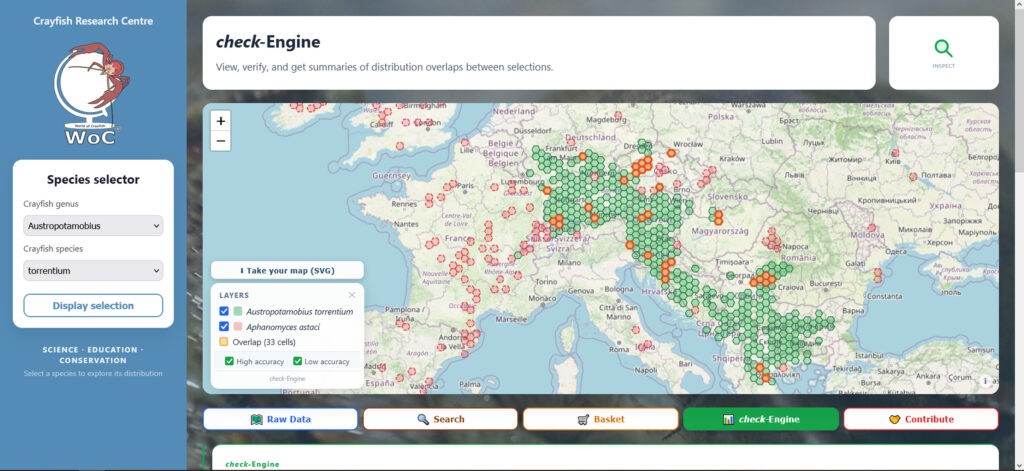Viewport: 1024px width, 471px height.
Task: Click the heart icon on Contribute
Action: 894,419
